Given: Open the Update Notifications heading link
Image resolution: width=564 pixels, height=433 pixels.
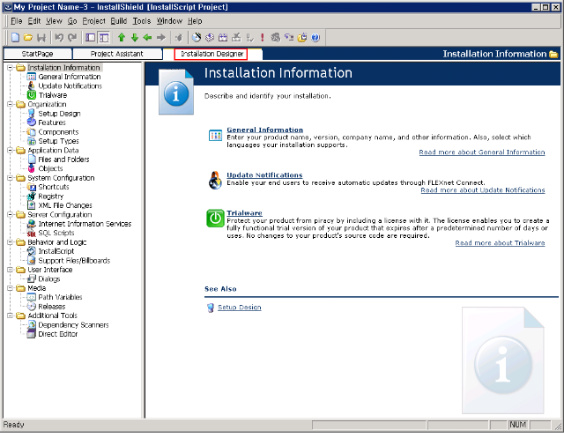Looking at the screenshot, I should (264, 175).
